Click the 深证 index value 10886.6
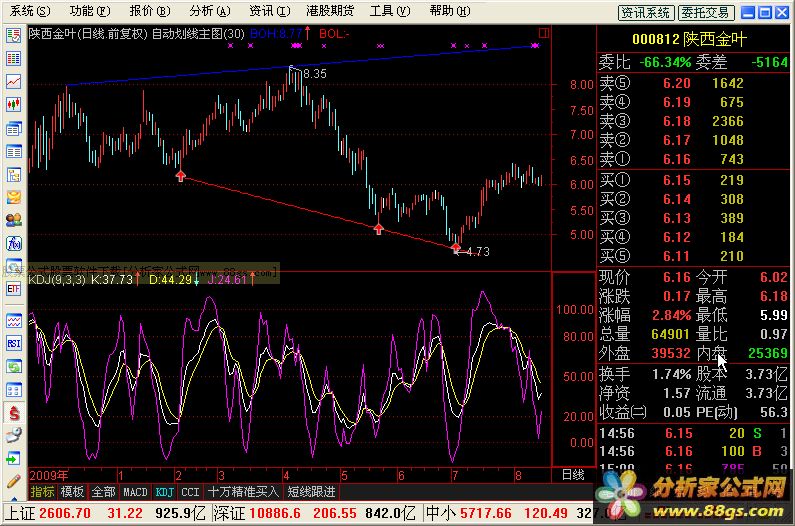The height and width of the screenshot is (526, 795). pyautogui.click(x=275, y=513)
